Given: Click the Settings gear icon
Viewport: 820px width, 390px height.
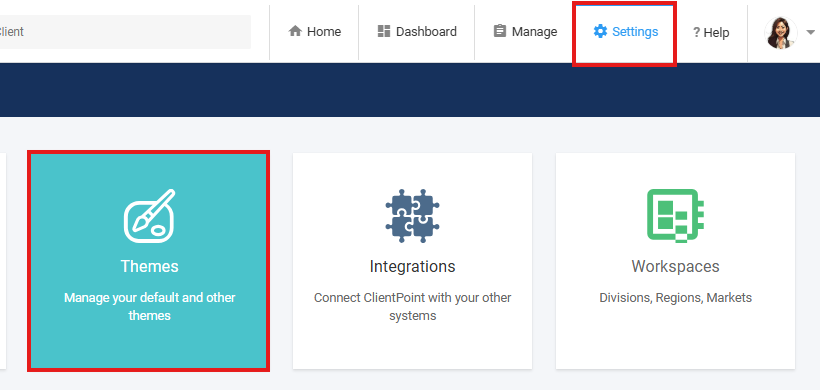Looking at the screenshot, I should (x=600, y=31).
